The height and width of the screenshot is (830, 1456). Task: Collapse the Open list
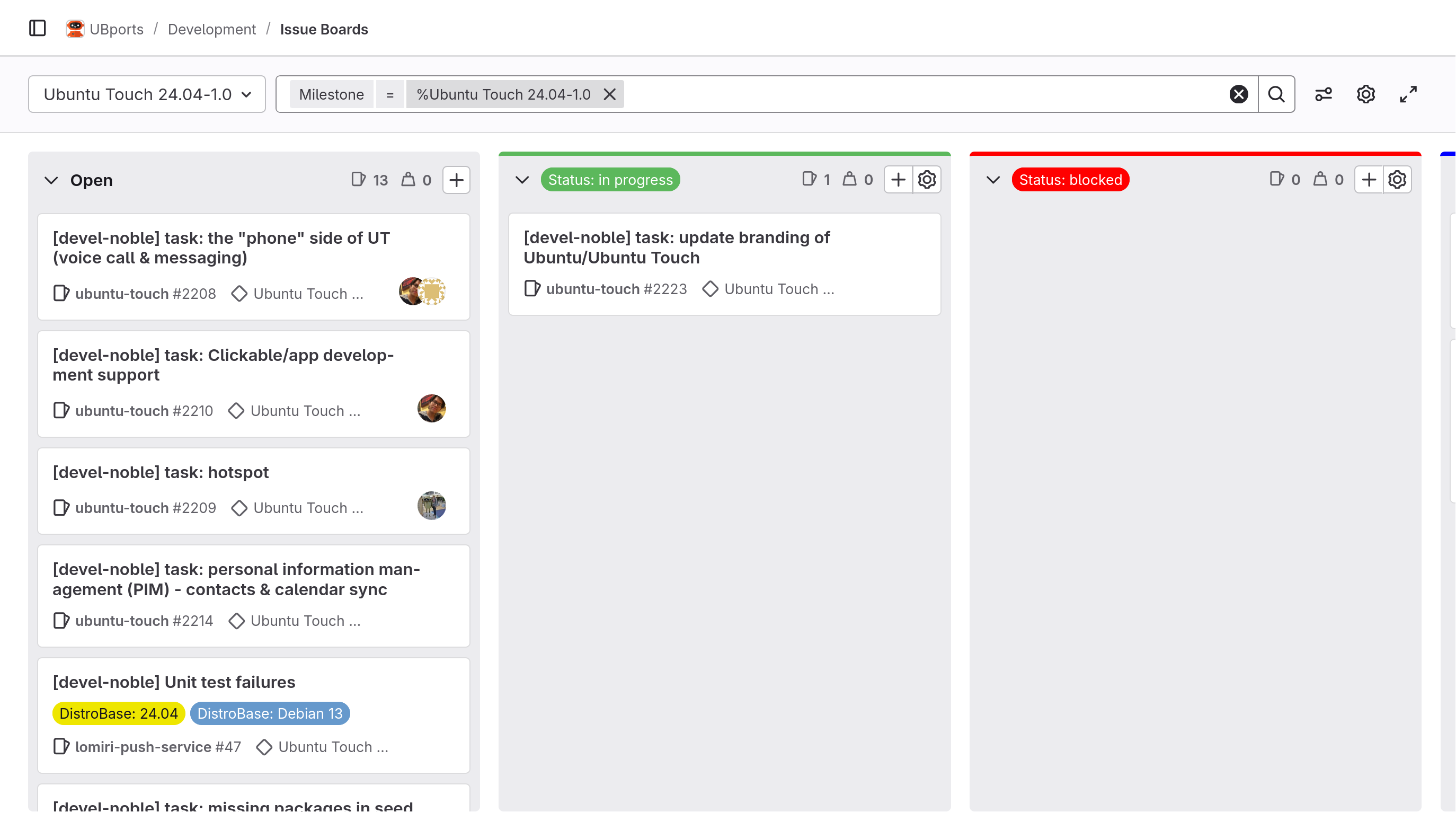coord(51,180)
